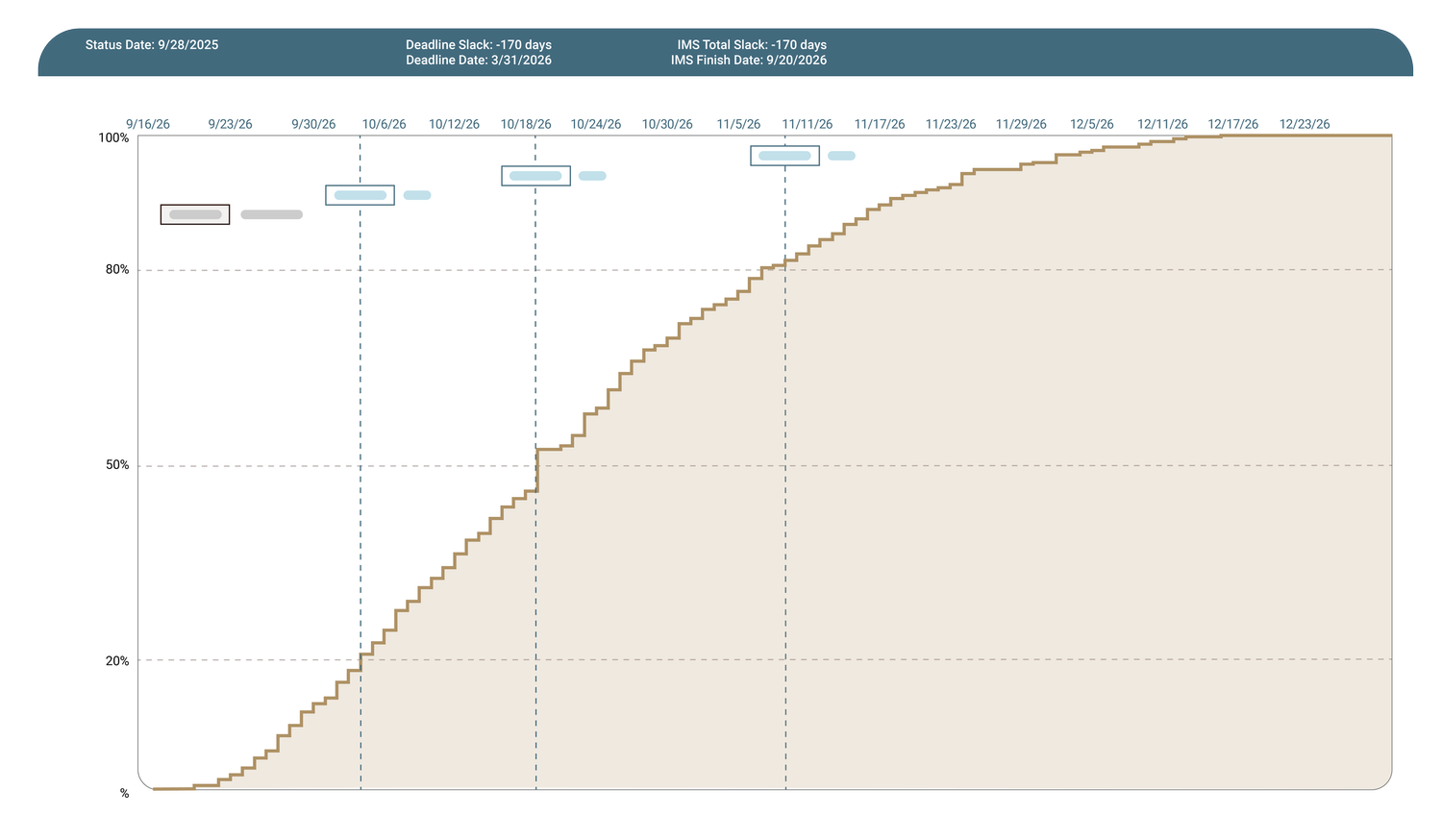Click the milestone box on the 11/11/26 gridline
The height and width of the screenshot is (840, 1442).
tap(784, 155)
